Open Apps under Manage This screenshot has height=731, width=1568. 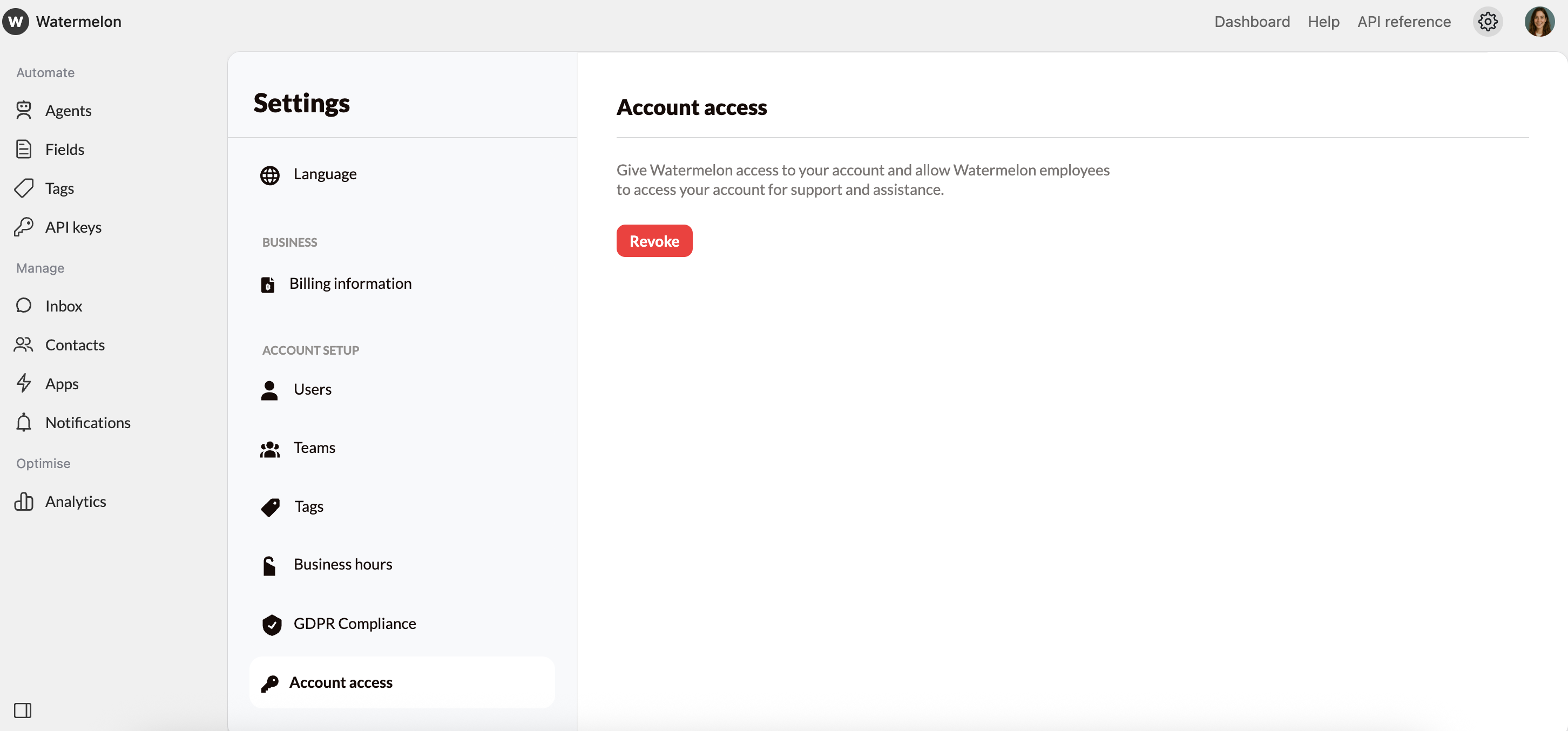62,383
